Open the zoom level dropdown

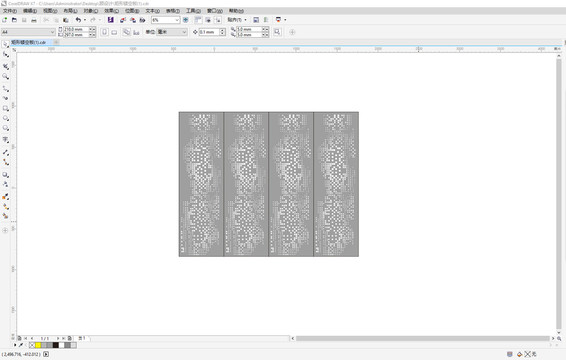tap(177, 20)
